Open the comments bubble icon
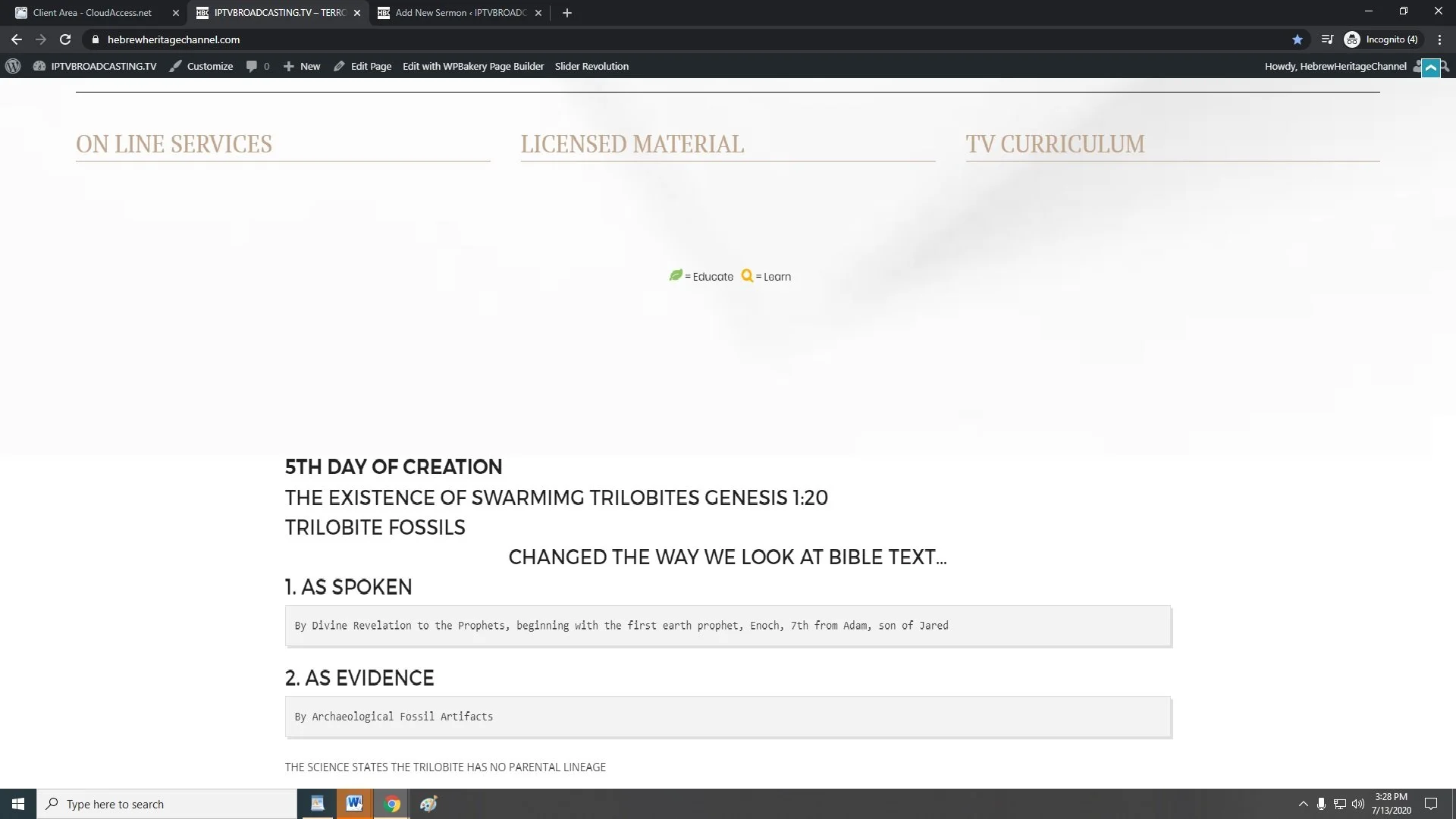 [x=252, y=66]
